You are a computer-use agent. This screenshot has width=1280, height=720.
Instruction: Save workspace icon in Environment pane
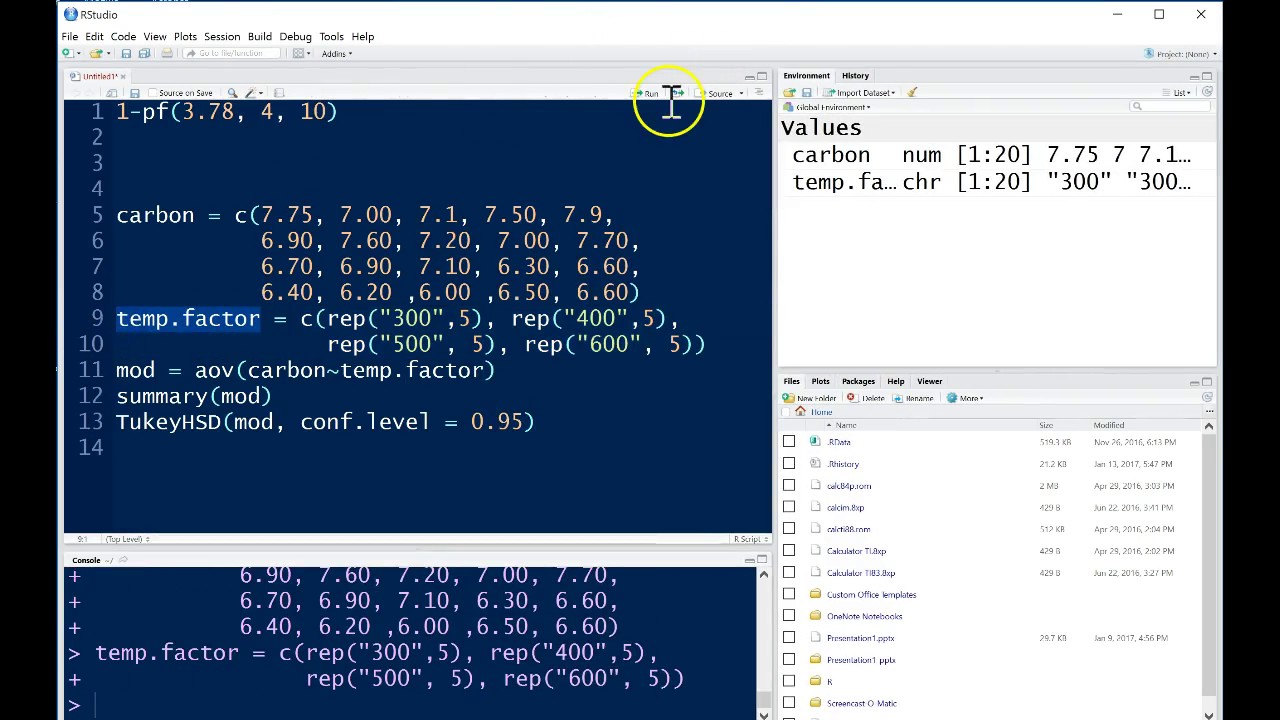click(x=807, y=93)
